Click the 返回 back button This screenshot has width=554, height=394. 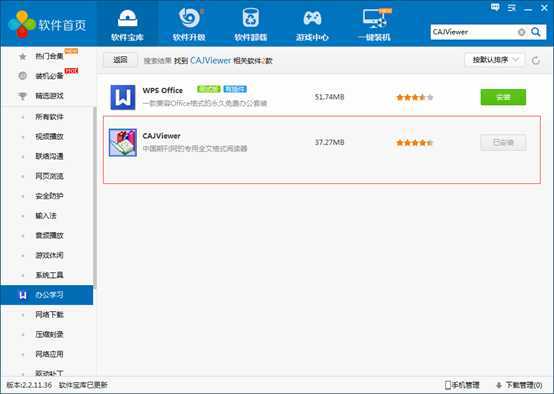120,60
